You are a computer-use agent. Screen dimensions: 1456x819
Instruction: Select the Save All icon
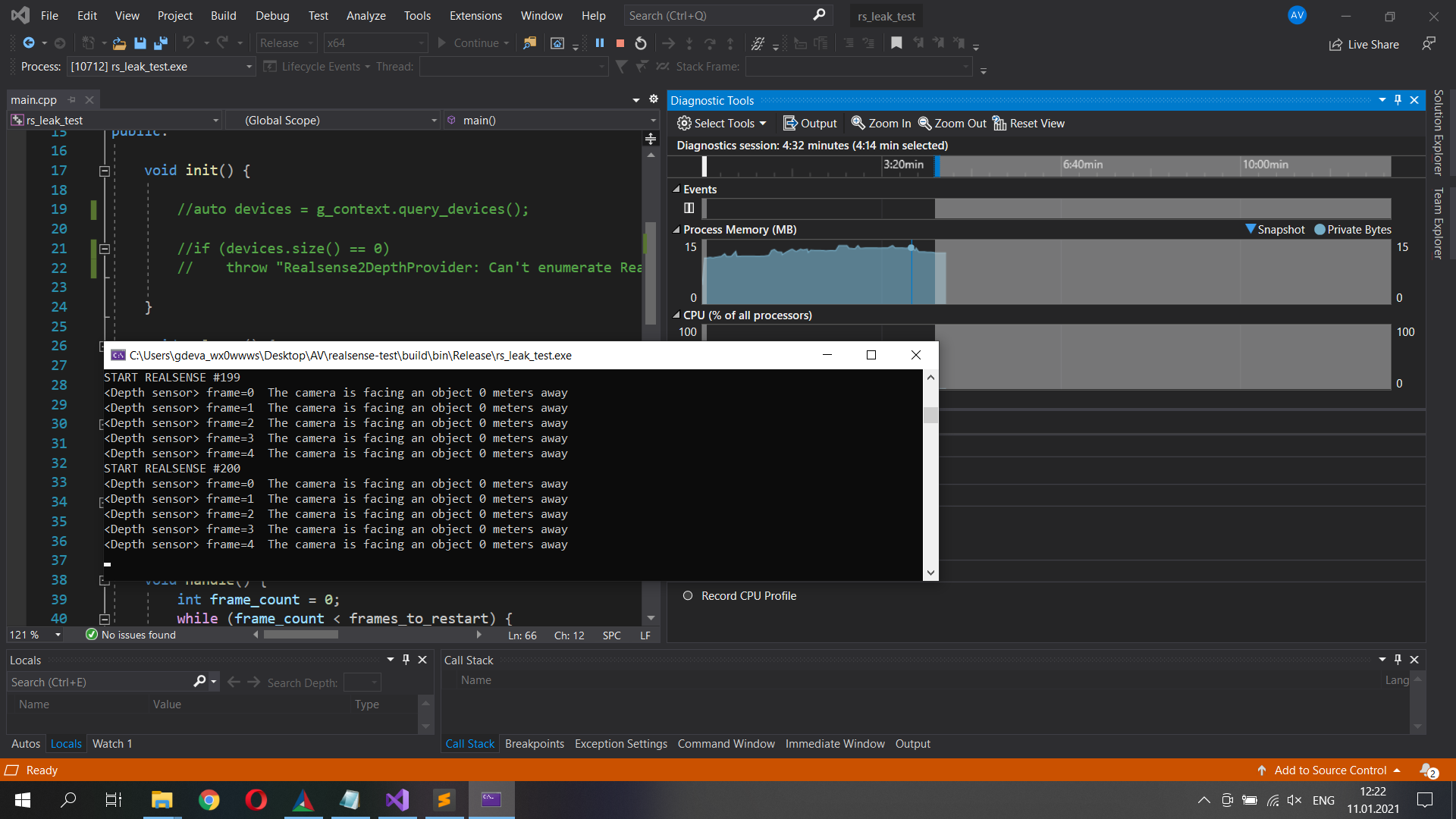[160, 43]
